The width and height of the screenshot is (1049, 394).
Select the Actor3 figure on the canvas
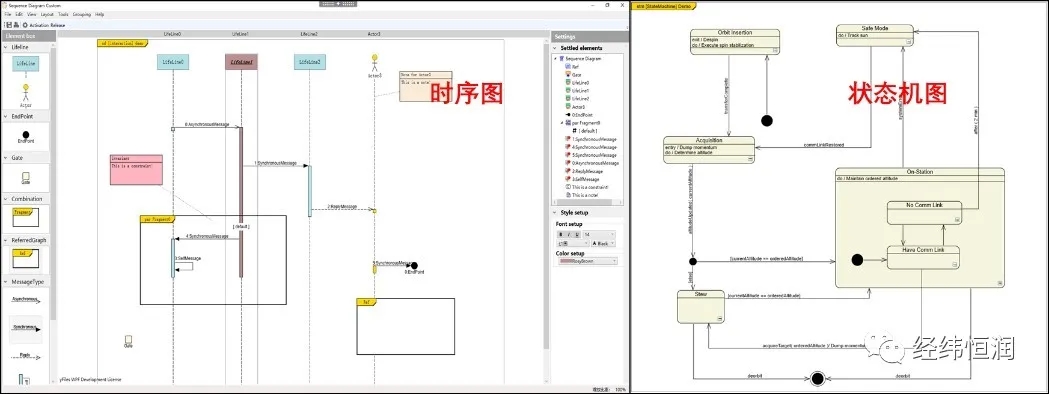(x=375, y=64)
